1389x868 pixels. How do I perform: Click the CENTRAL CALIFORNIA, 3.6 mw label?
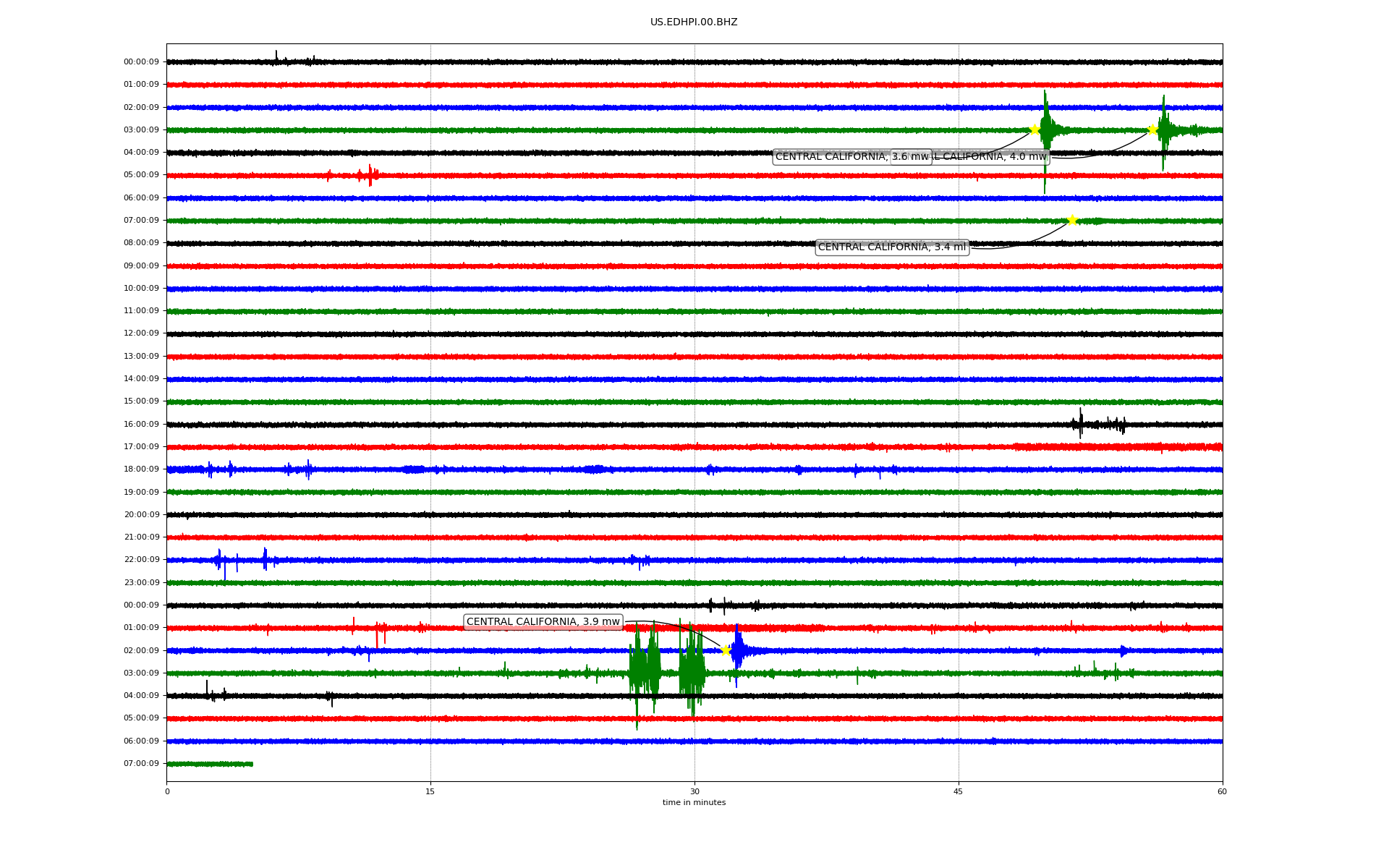(832, 157)
